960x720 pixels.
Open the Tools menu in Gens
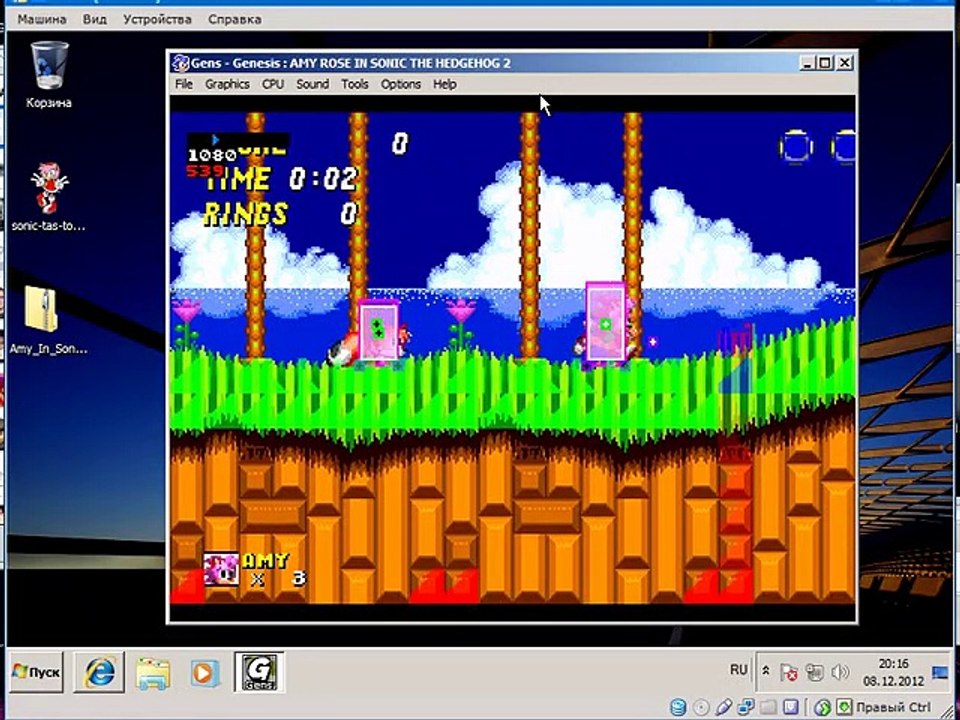[354, 84]
